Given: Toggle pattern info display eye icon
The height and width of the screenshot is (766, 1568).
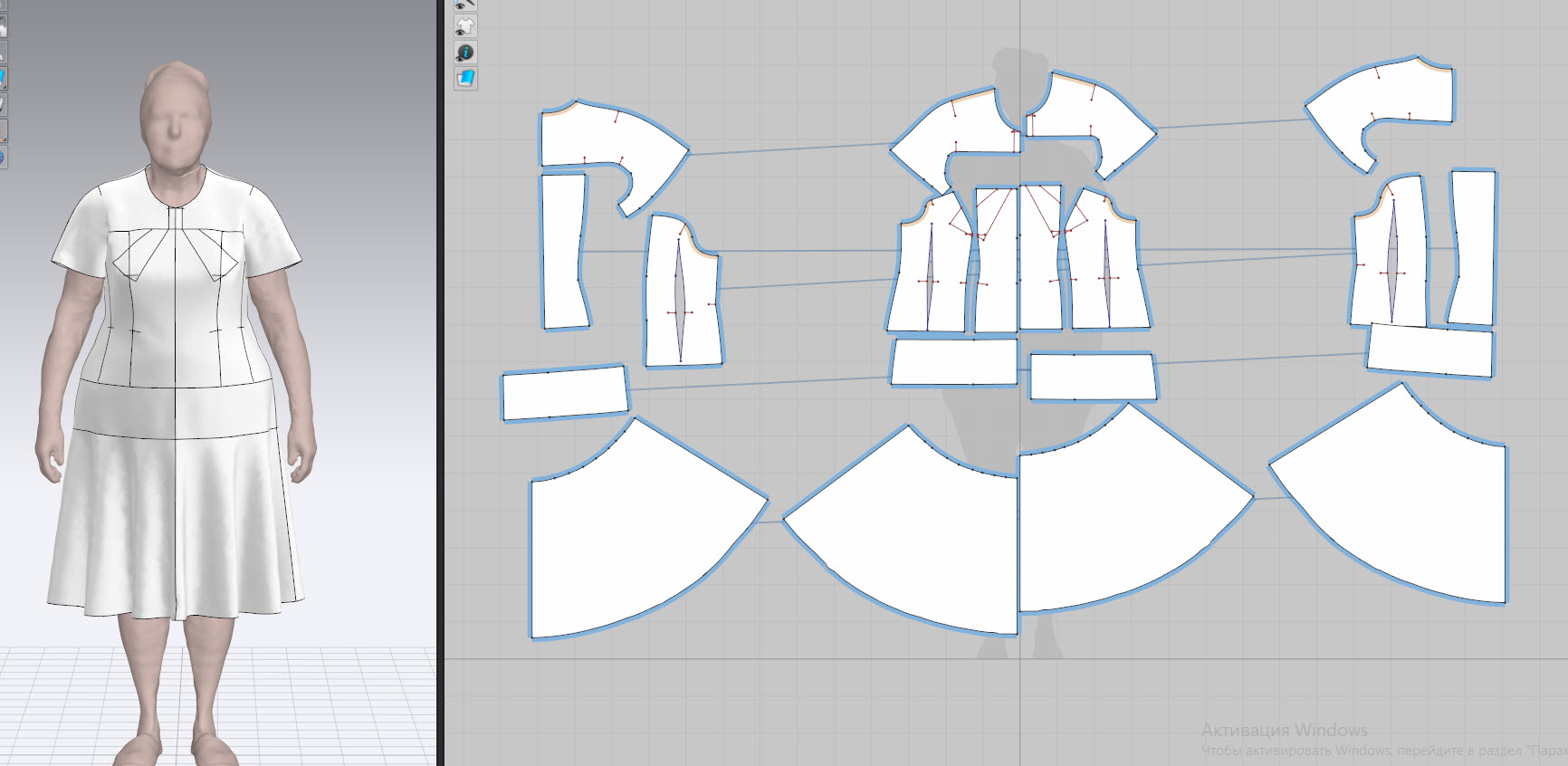Looking at the screenshot, I should [465, 53].
